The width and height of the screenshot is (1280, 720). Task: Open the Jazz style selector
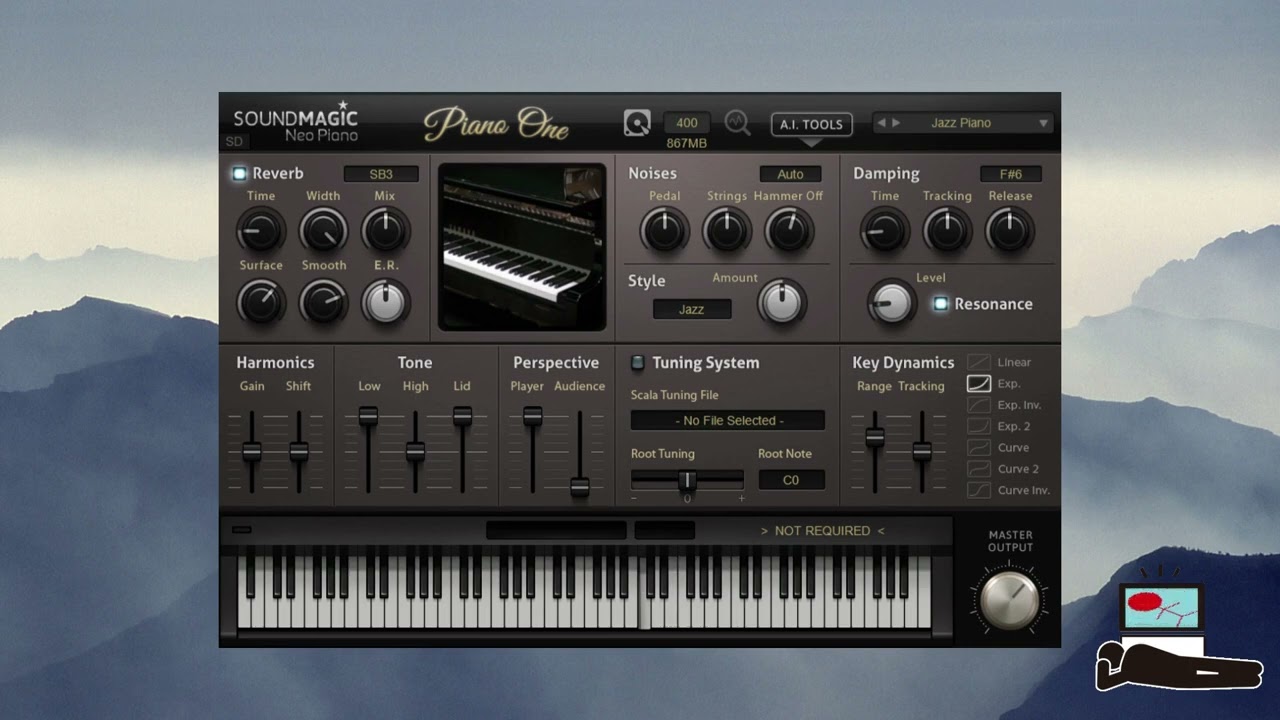[x=692, y=309]
